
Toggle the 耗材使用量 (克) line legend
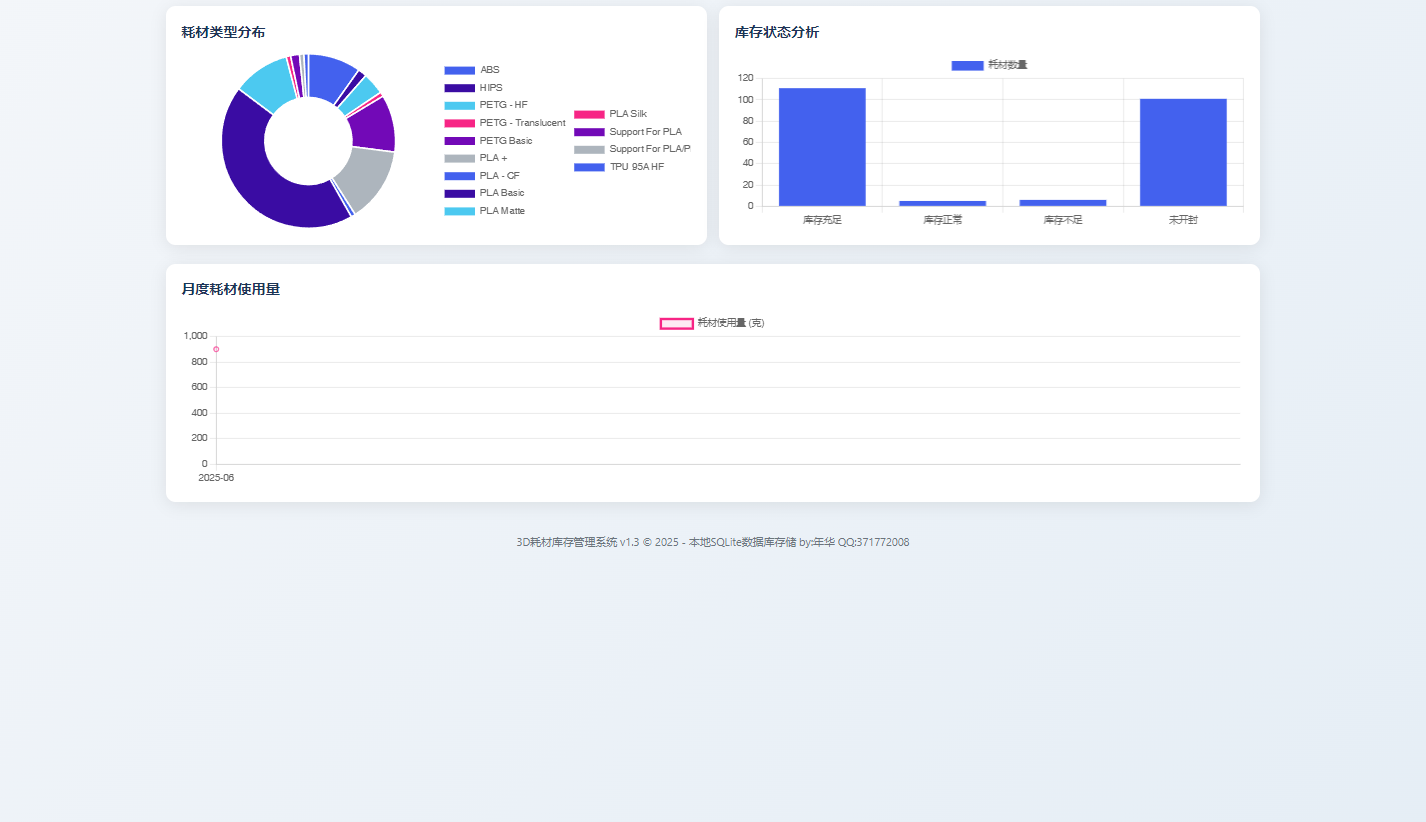click(712, 323)
